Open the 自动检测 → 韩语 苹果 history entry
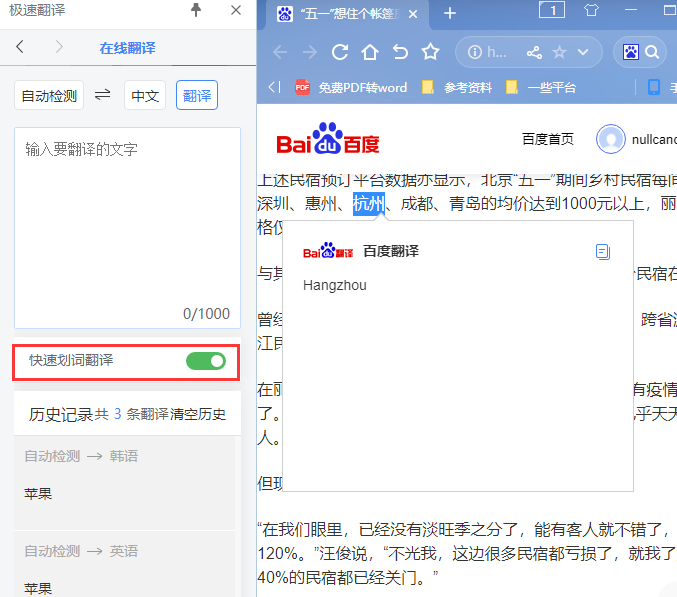 coord(124,483)
